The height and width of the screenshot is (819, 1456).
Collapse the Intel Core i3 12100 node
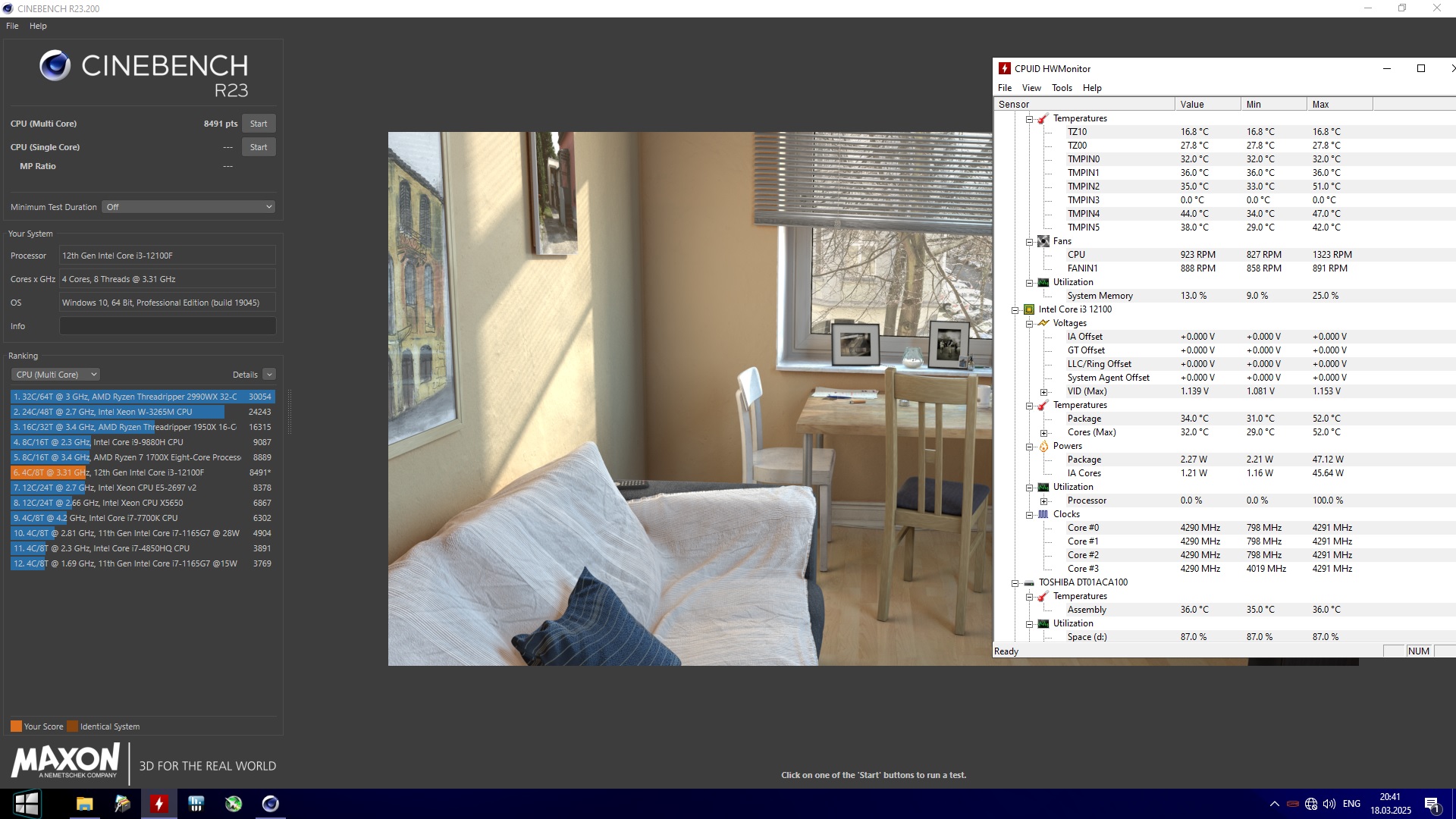tap(1015, 309)
